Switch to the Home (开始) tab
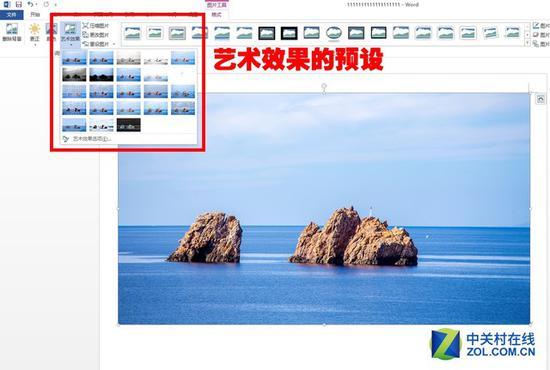 pos(35,15)
